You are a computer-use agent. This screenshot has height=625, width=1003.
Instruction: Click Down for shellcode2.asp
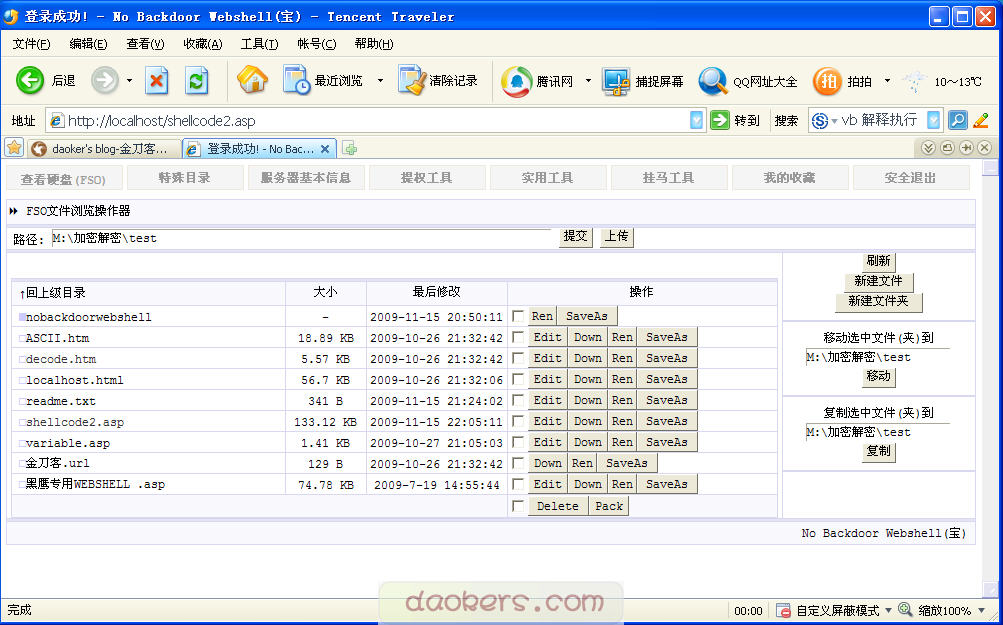587,422
